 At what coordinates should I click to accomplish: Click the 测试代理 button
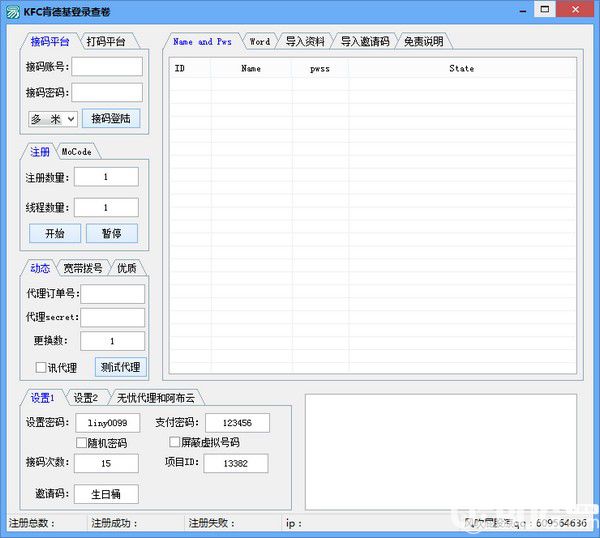[x=121, y=367]
